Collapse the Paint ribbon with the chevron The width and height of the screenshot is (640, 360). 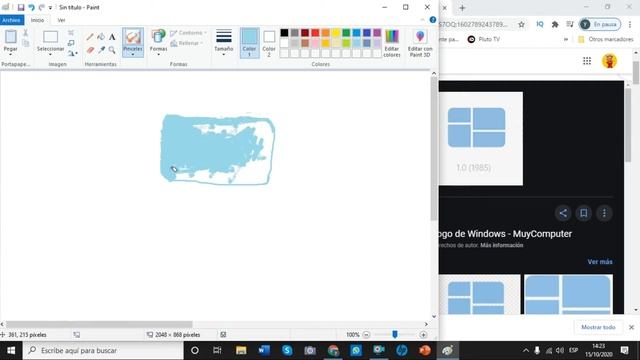point(422,20)
